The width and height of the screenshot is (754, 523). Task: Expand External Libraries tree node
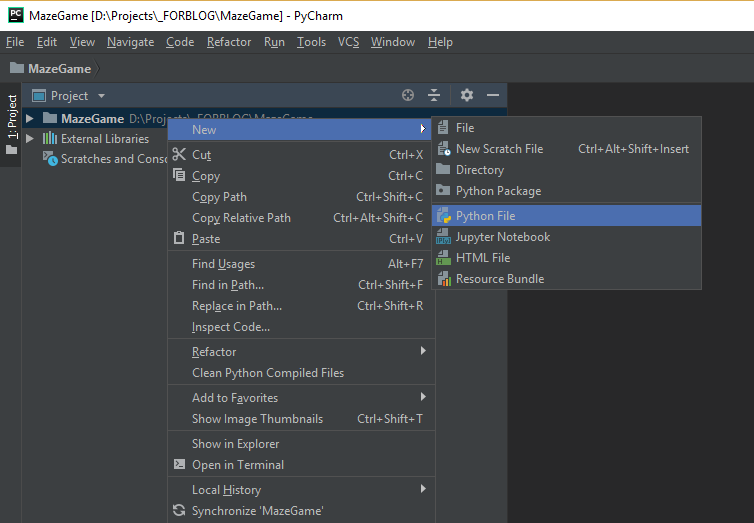[x=30, y=139]
